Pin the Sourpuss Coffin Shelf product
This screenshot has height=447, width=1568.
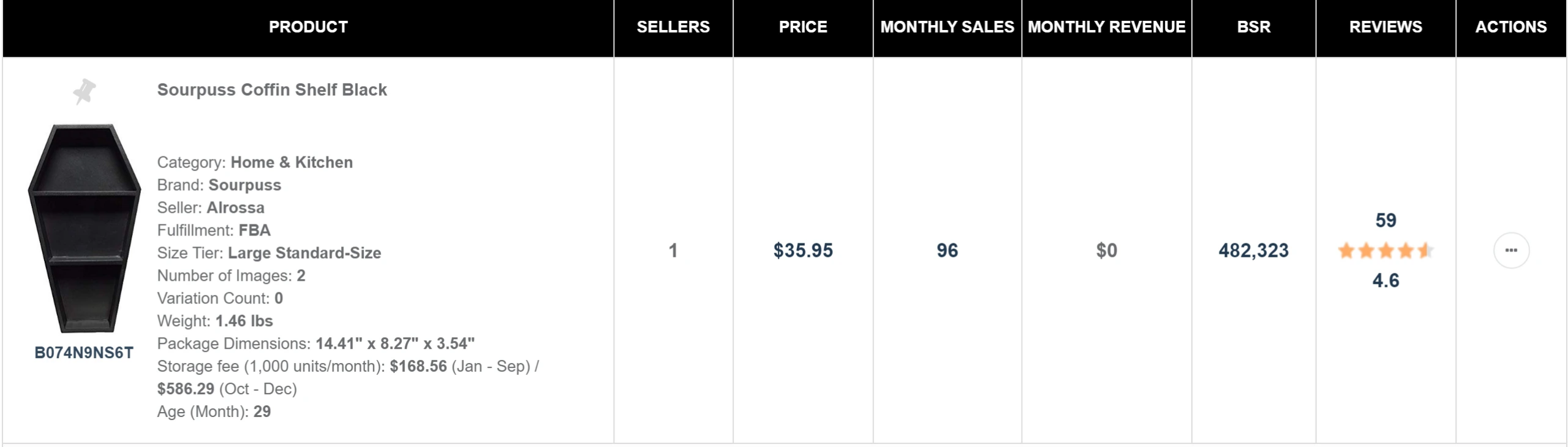click(85, 91)
